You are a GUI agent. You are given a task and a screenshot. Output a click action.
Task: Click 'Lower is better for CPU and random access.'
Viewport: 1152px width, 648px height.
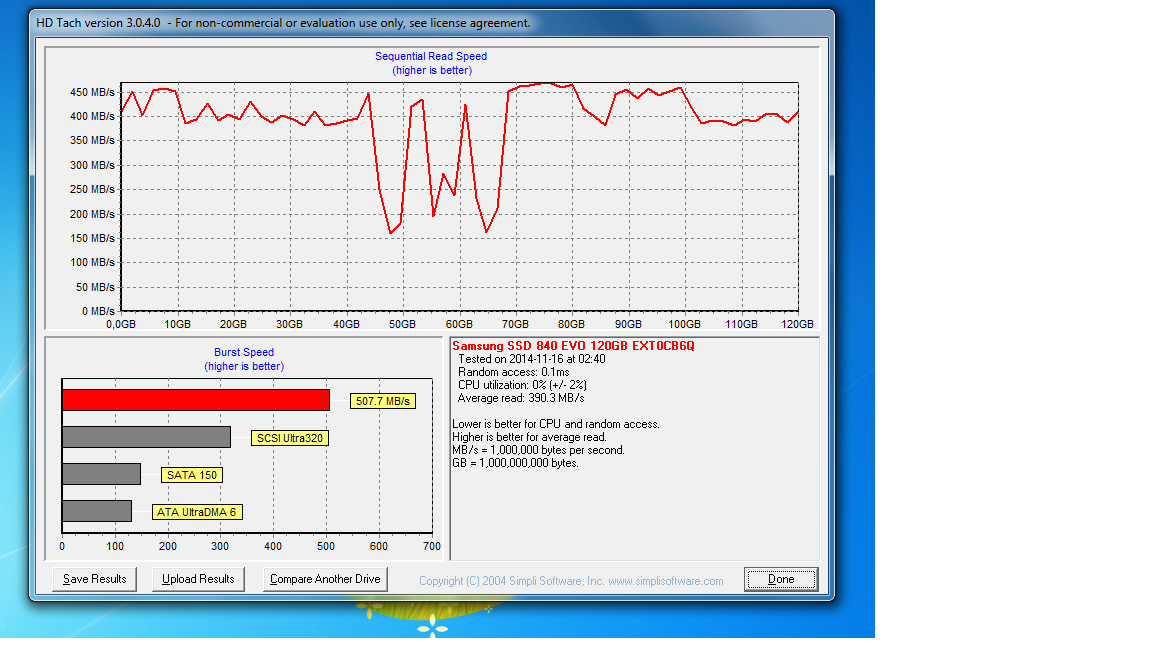click(x=556, y=425)
